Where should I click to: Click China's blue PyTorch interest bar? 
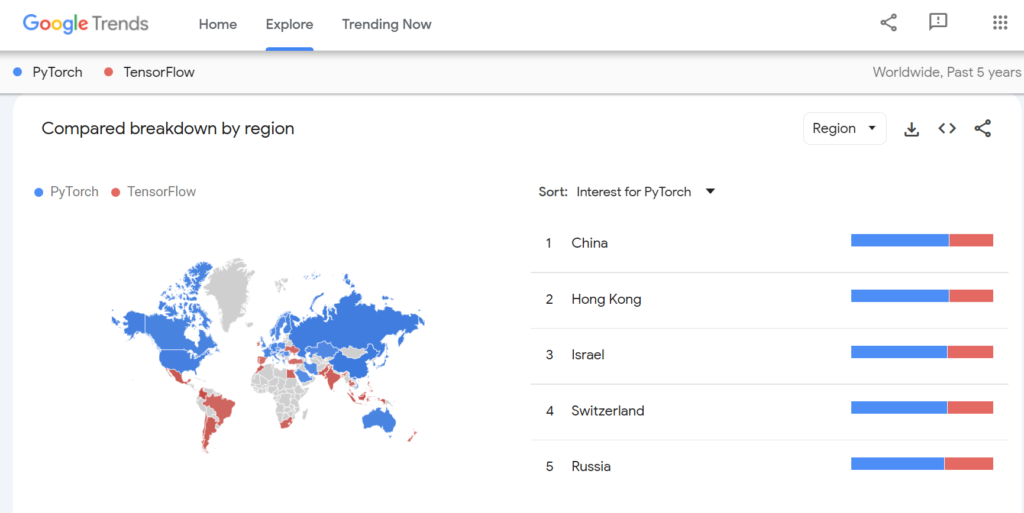900,240
